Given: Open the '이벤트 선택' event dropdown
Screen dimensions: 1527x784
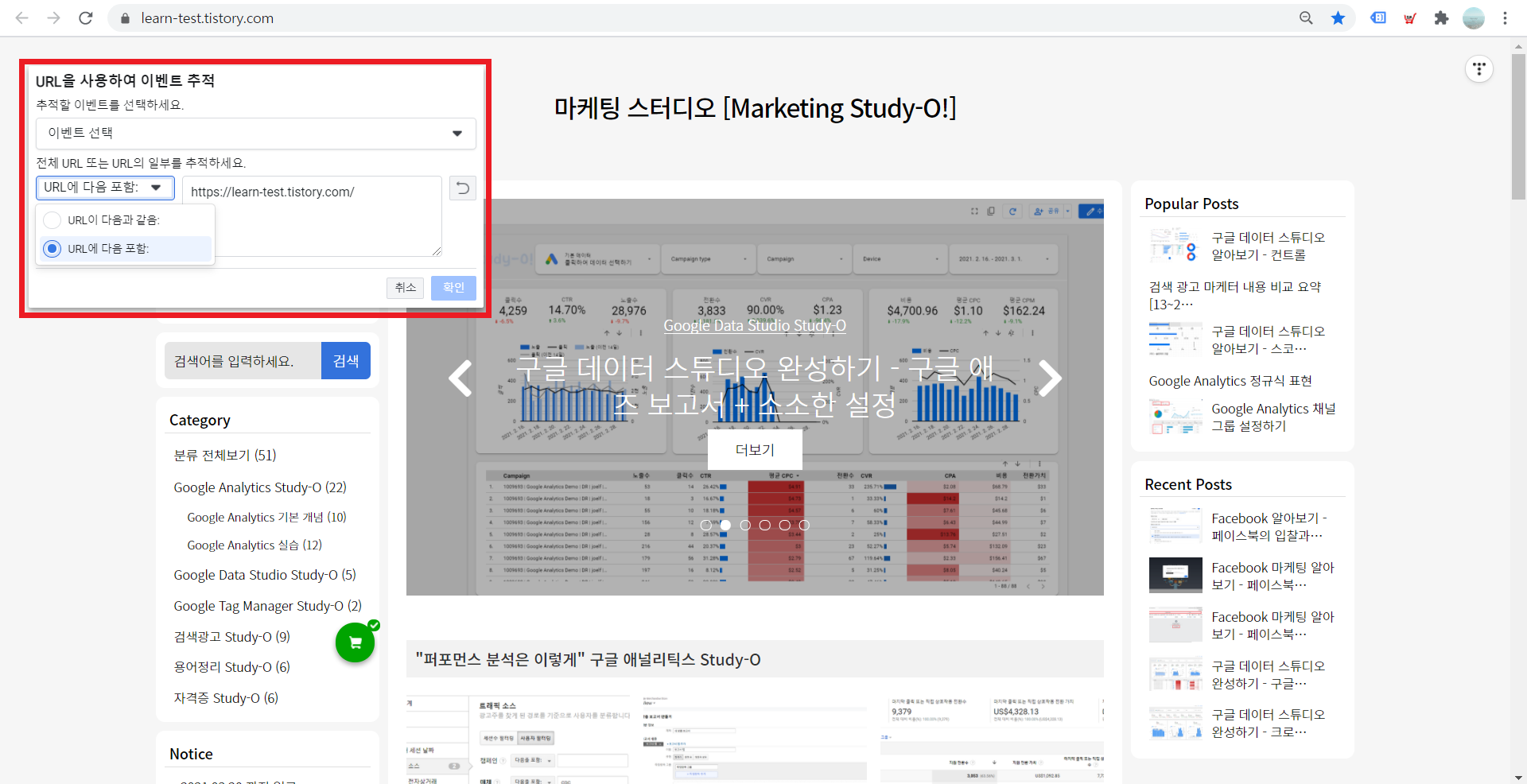Looking at the screenshot, I should (x=256, y=133).
